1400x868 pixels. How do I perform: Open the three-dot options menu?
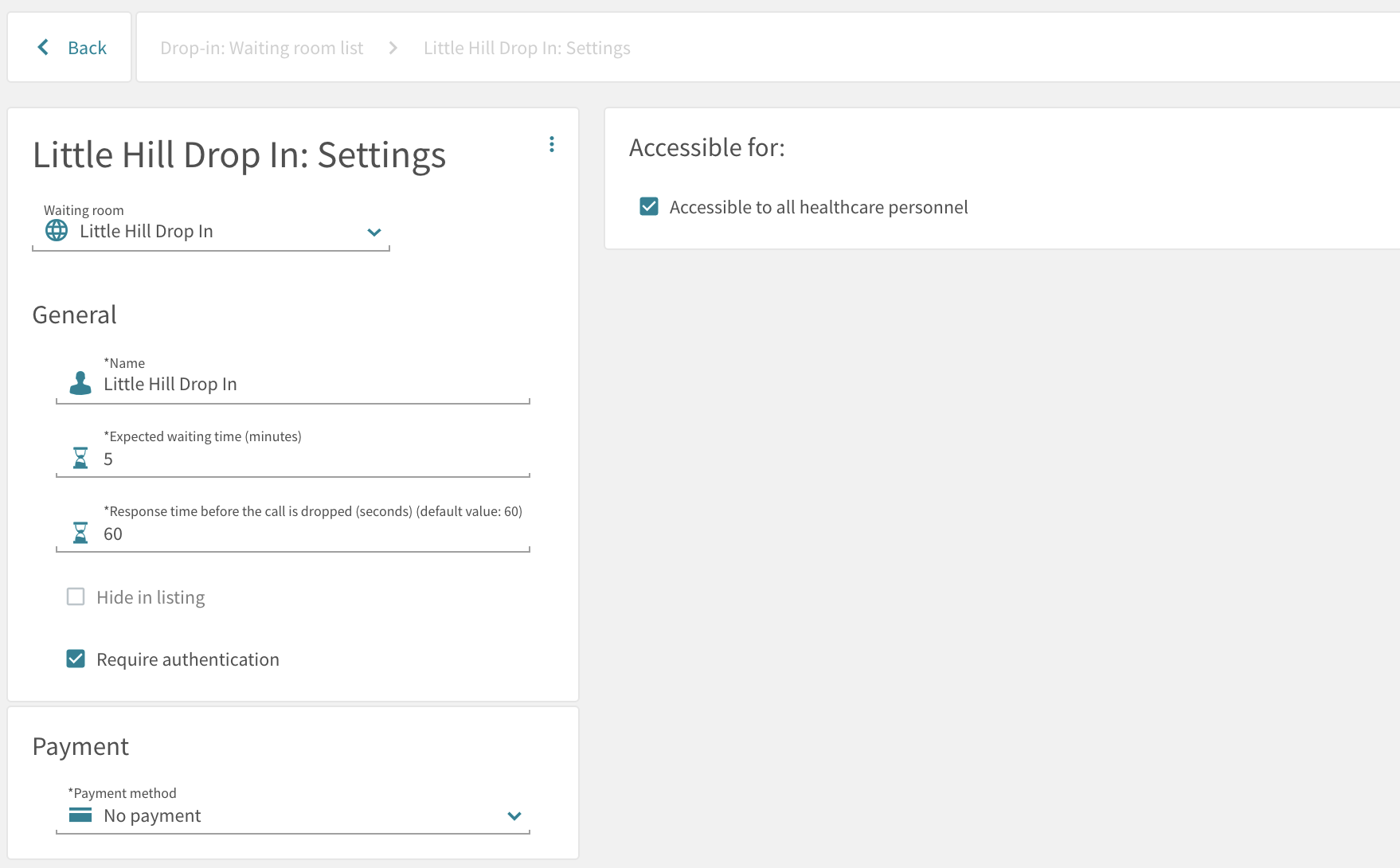[x=552, y=144]
